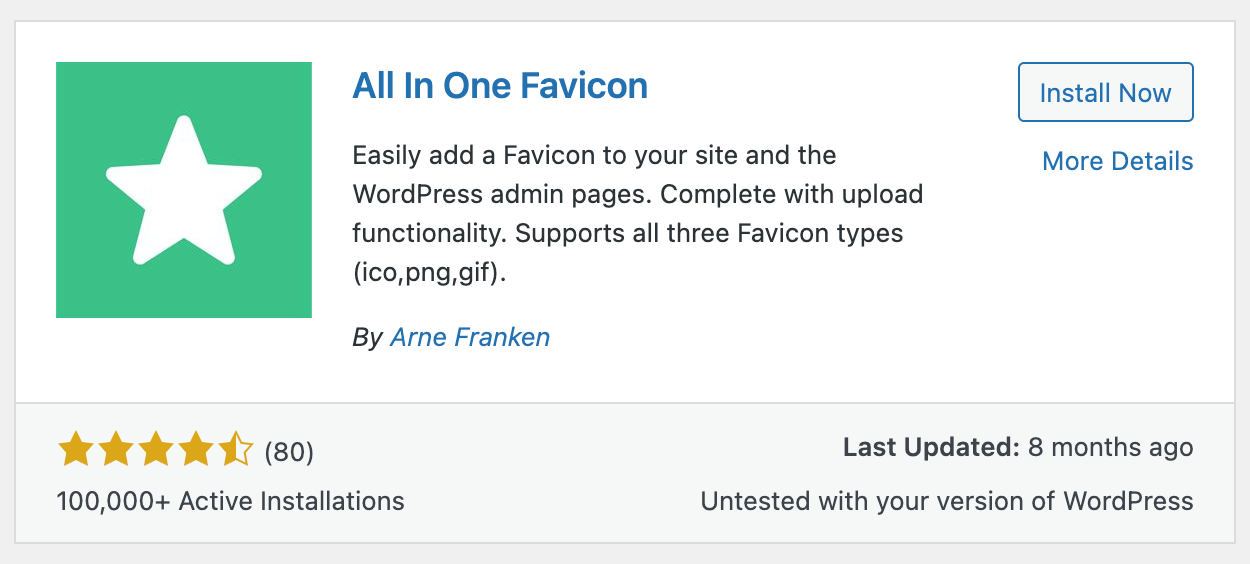Viewport: 1250px width, 564px height.
Task: Click the second gold rating star
Action: click(x=116, y=451)
